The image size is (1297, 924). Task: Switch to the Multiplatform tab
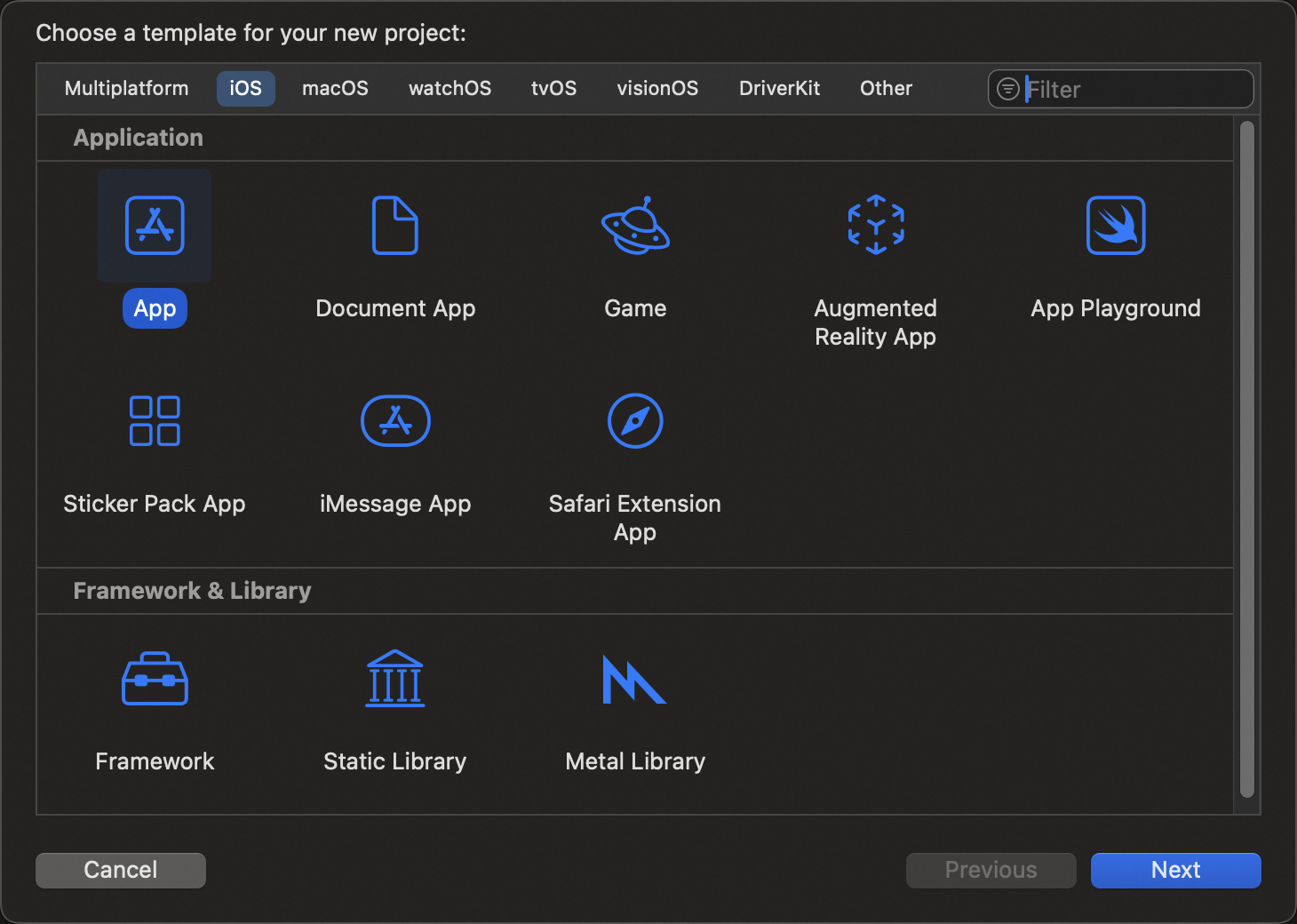pos(127,89)
